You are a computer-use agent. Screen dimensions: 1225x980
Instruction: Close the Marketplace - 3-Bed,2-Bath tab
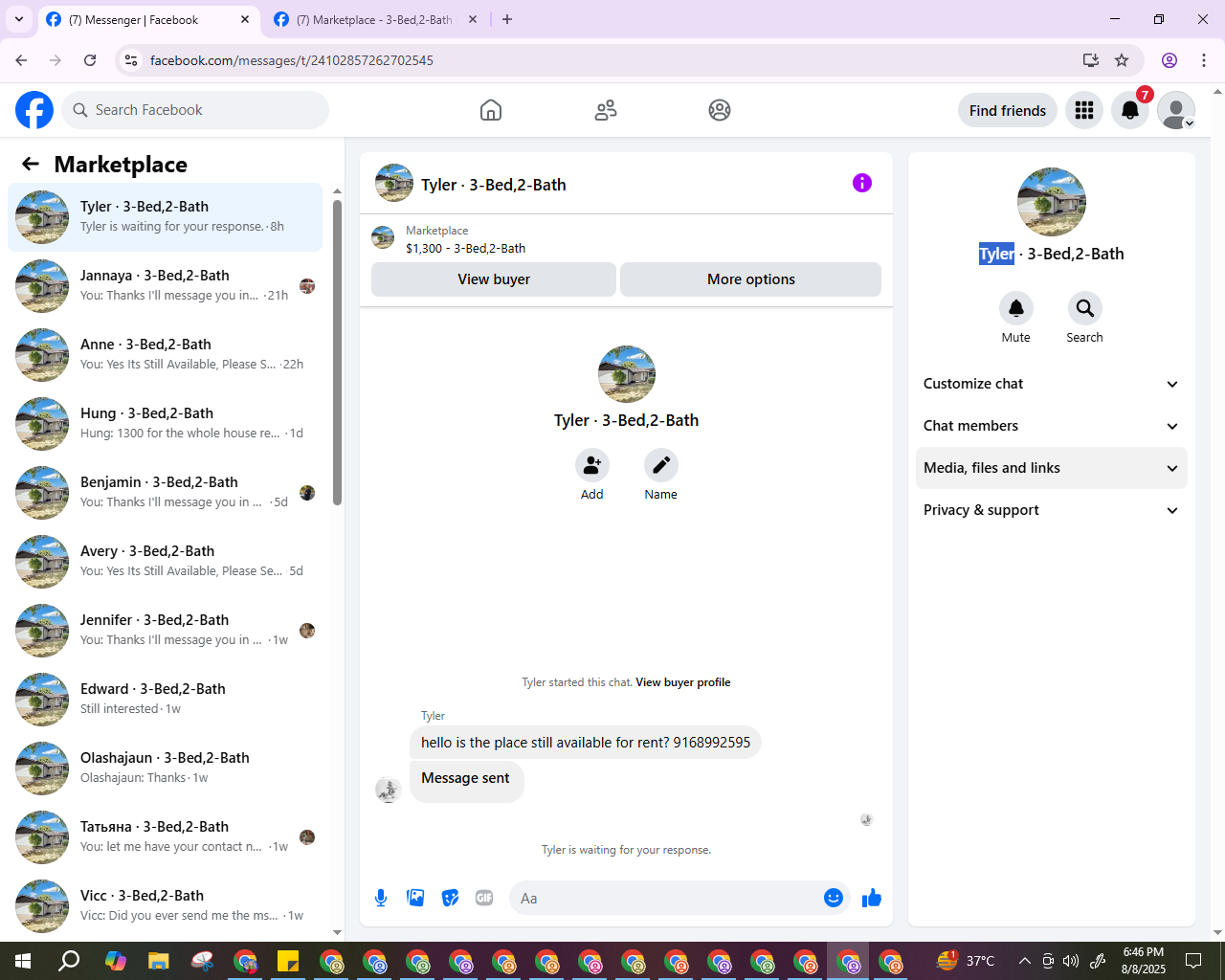coord(473,19)
